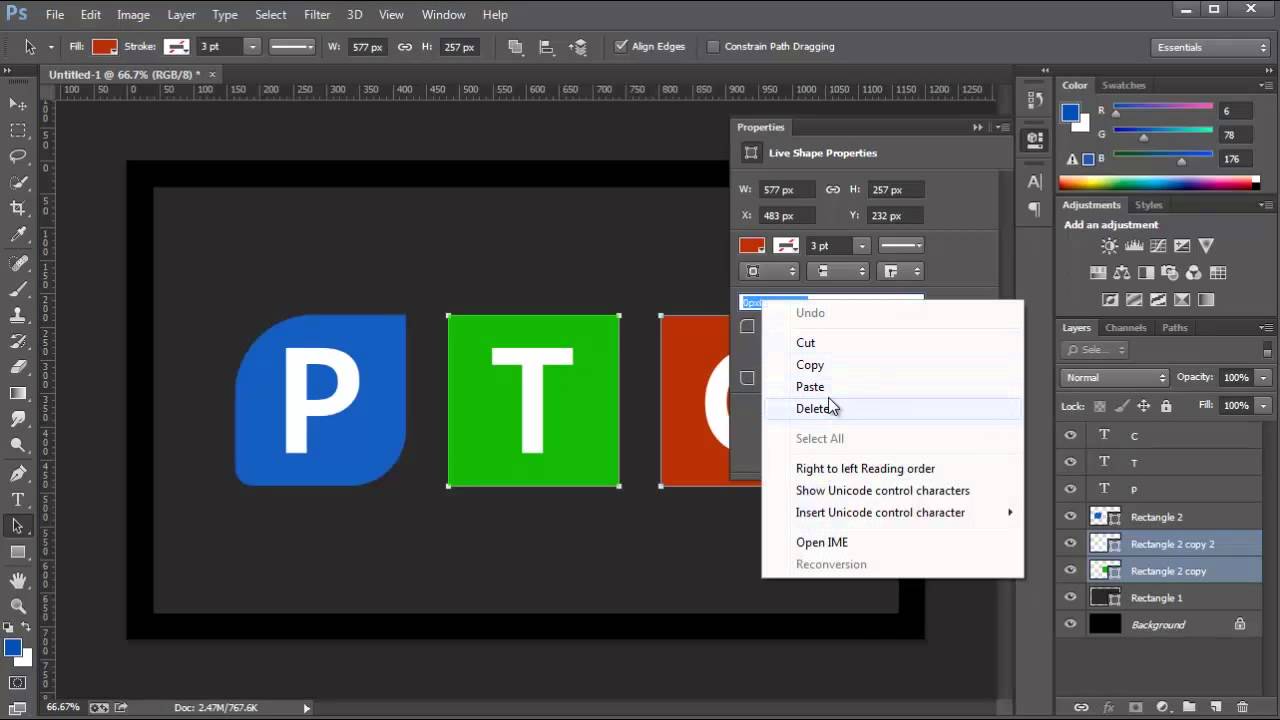Click the width field in Properties panel

(x=786, y=189)
